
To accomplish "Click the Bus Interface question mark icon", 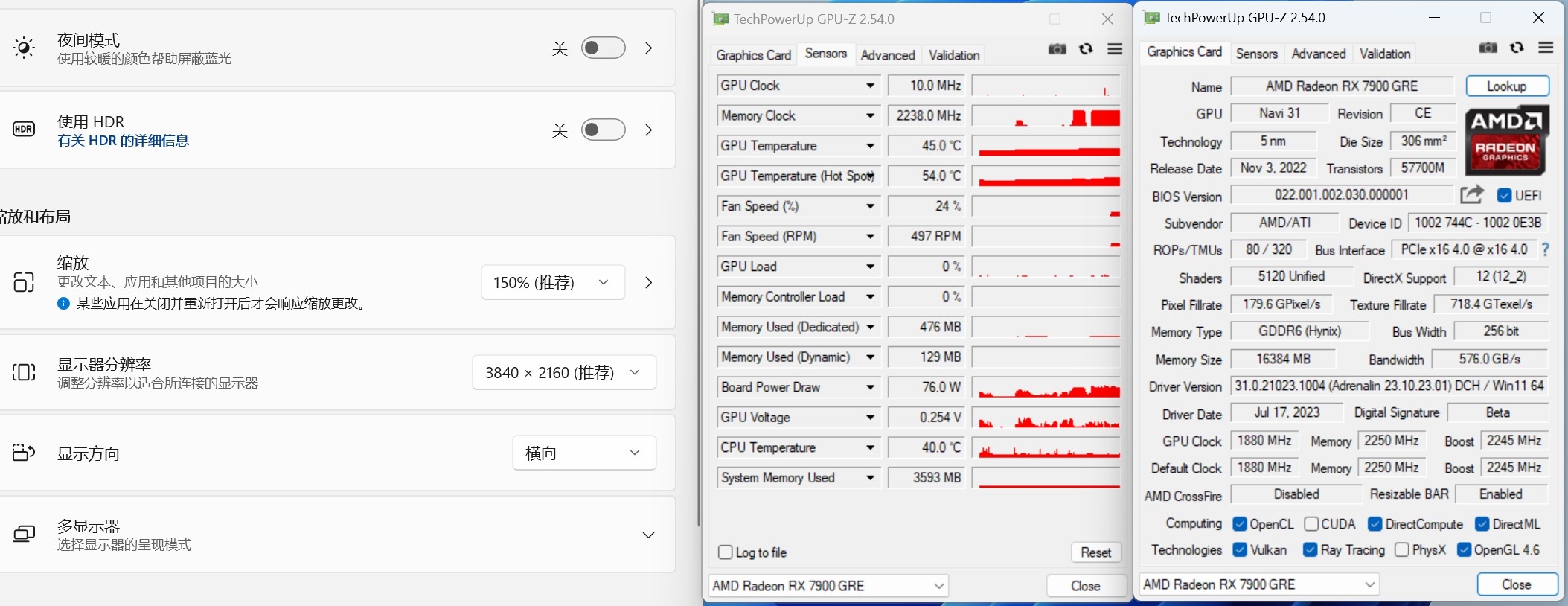I will click(1546, 249).
